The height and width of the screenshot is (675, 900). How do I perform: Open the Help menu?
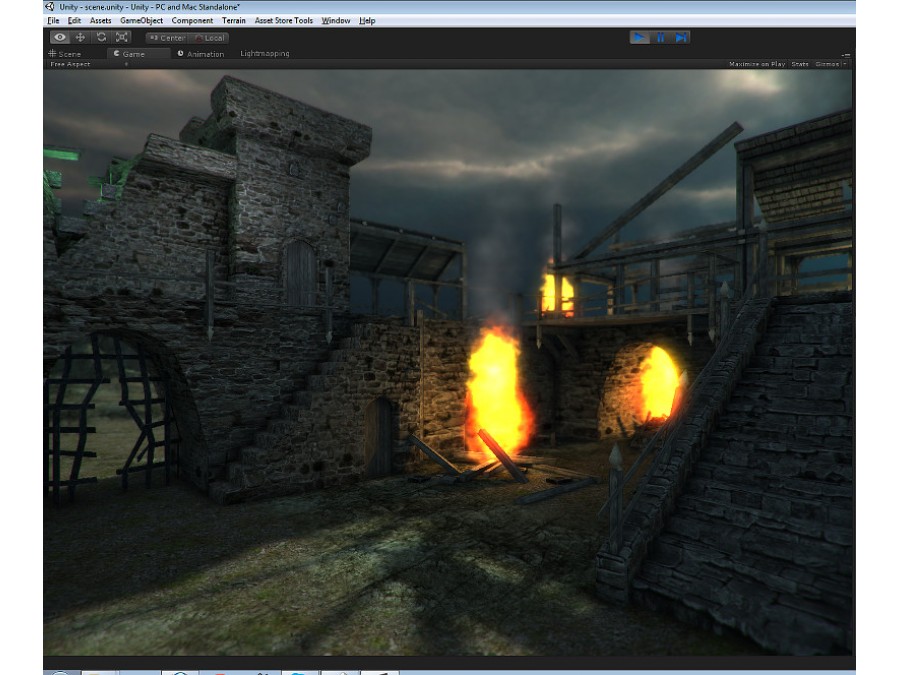point(367,21)
